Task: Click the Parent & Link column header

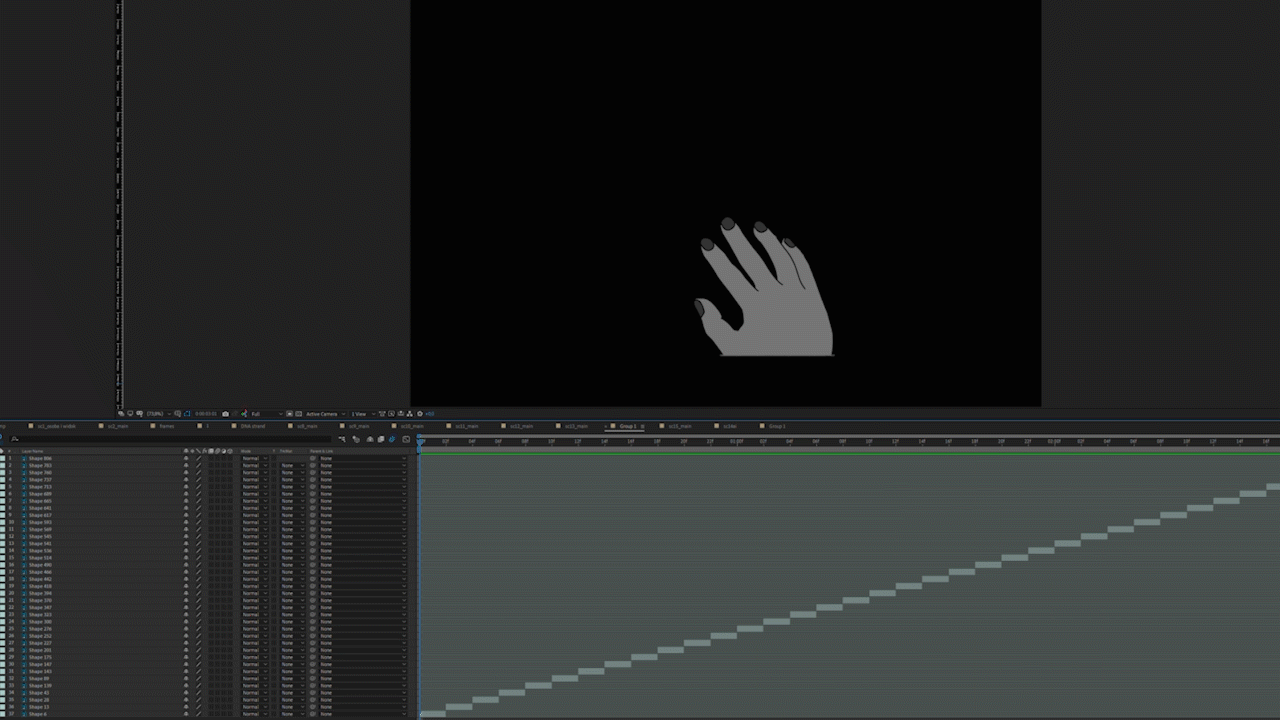Action: (x=321, y=451)
